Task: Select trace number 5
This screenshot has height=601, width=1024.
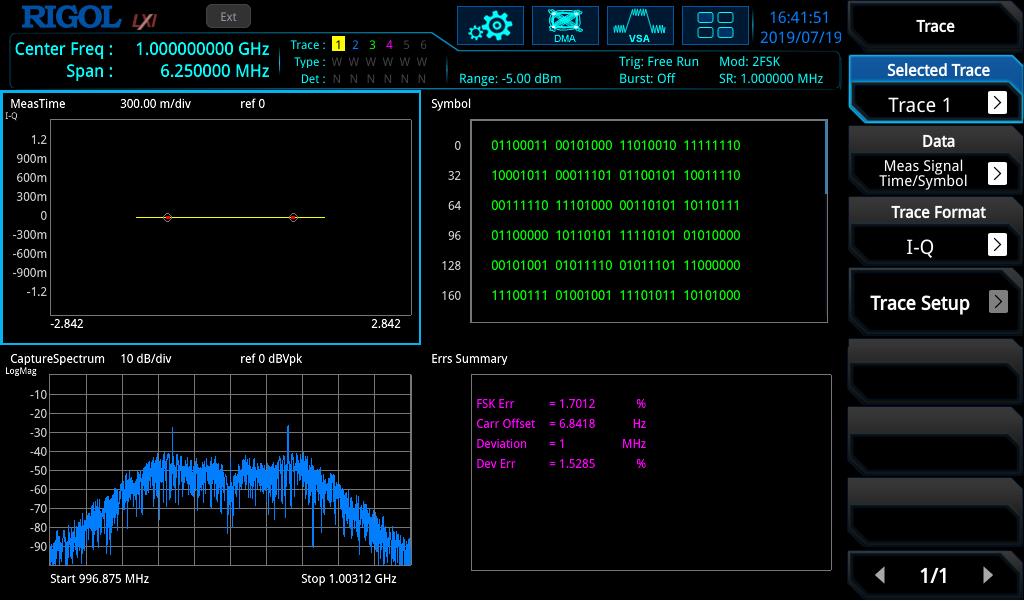Action: pyautogui.click(x=406, y=44)
